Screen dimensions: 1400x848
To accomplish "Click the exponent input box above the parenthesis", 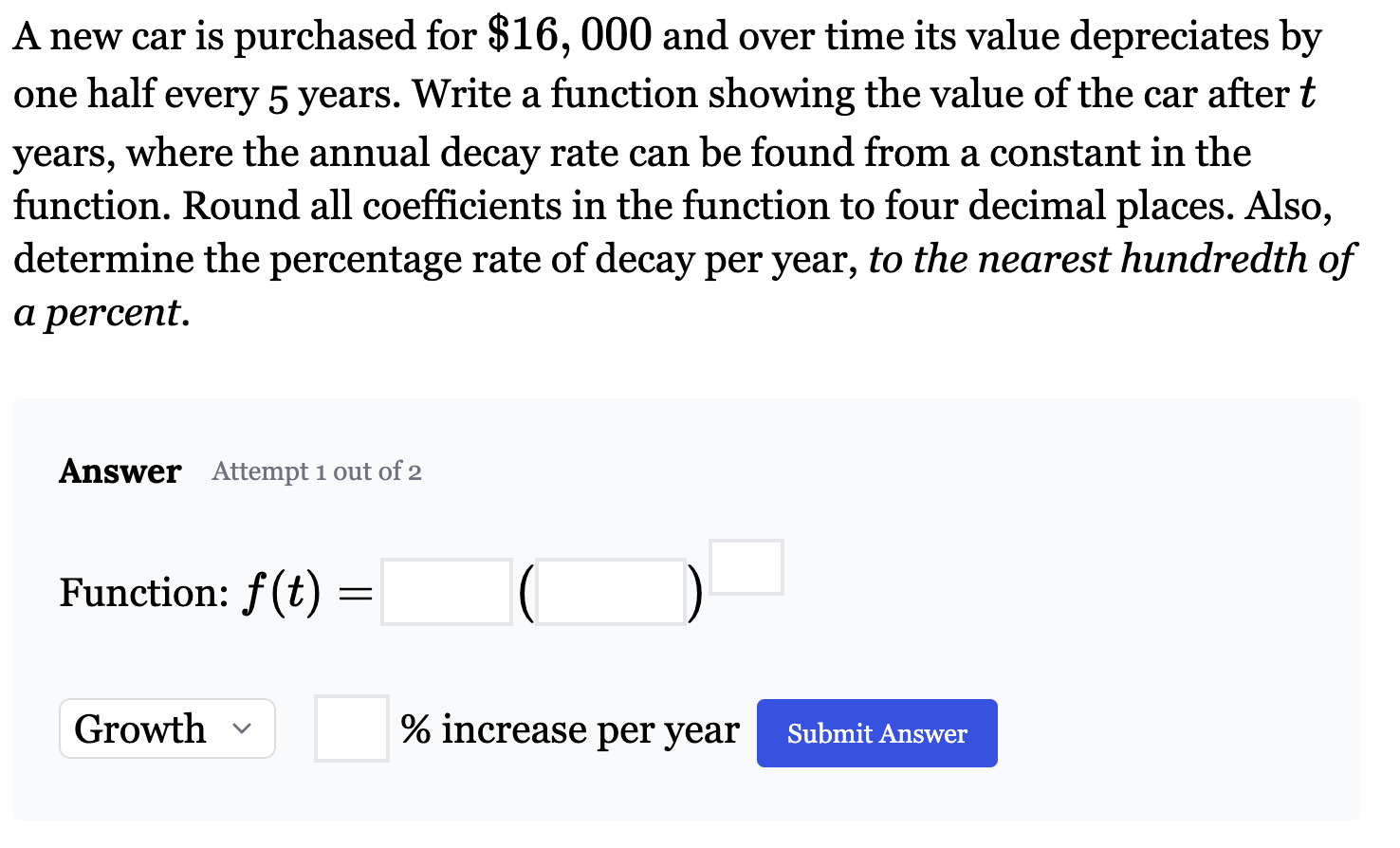I will [x=746, y=565].
